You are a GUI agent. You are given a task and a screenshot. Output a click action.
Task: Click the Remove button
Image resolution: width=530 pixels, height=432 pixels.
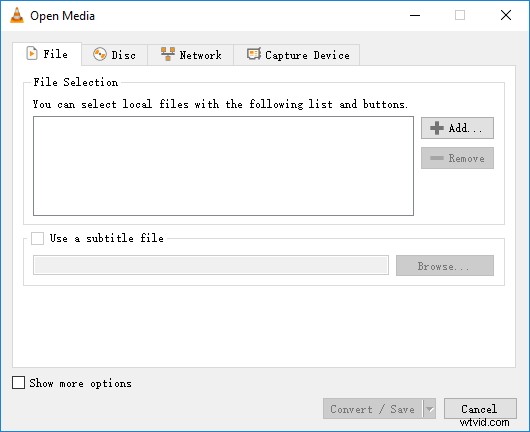[457, 158]
